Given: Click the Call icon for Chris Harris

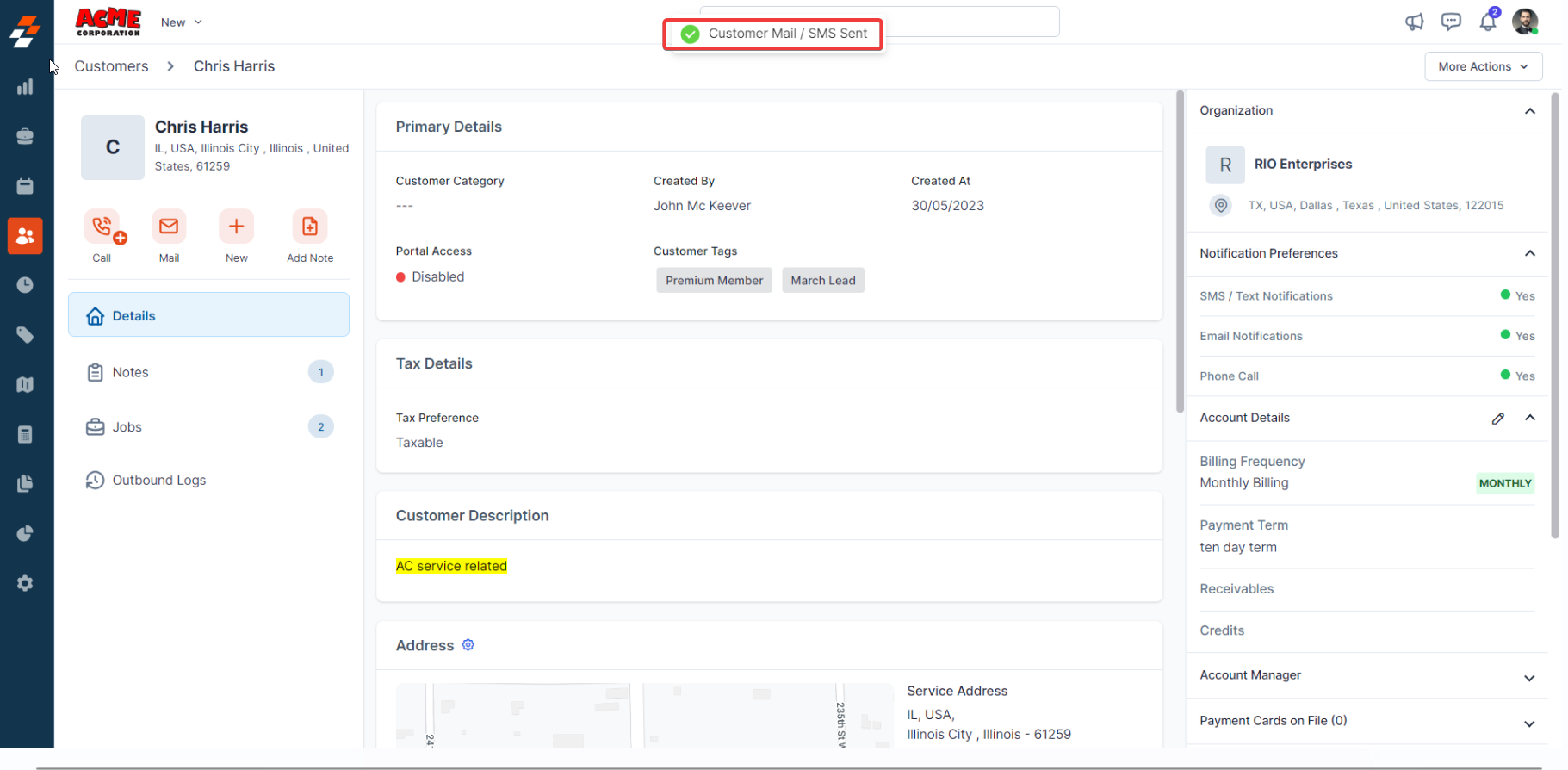Looking at the screenshot, I should [102, 227].
